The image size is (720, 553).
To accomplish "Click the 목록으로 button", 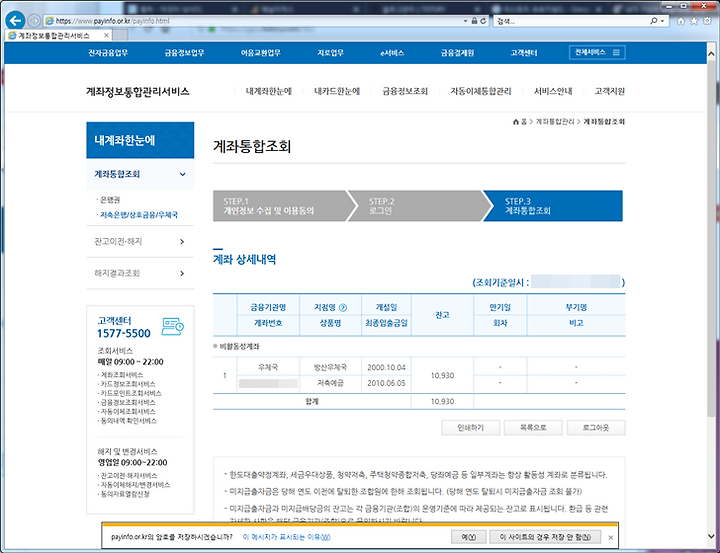I will pyautogui.click(x=533, y=428).
